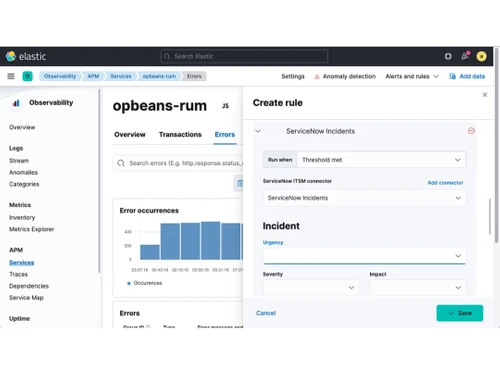The height and width of the screenshot is (375, 500).
Task: Expand the Alerts and rules menu
Action: coord(412,76)
